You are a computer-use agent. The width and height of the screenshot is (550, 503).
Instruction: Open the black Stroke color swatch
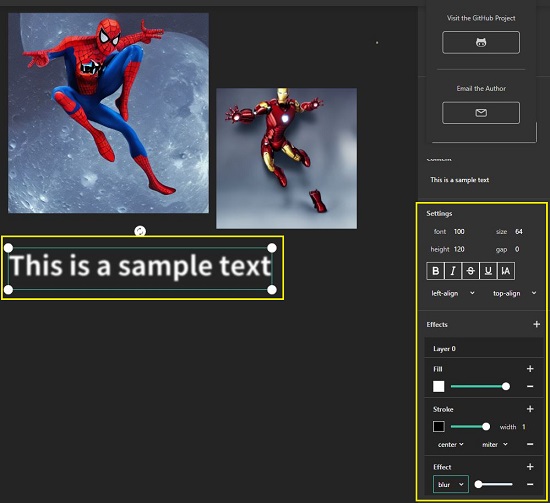[x=438, y=427]
